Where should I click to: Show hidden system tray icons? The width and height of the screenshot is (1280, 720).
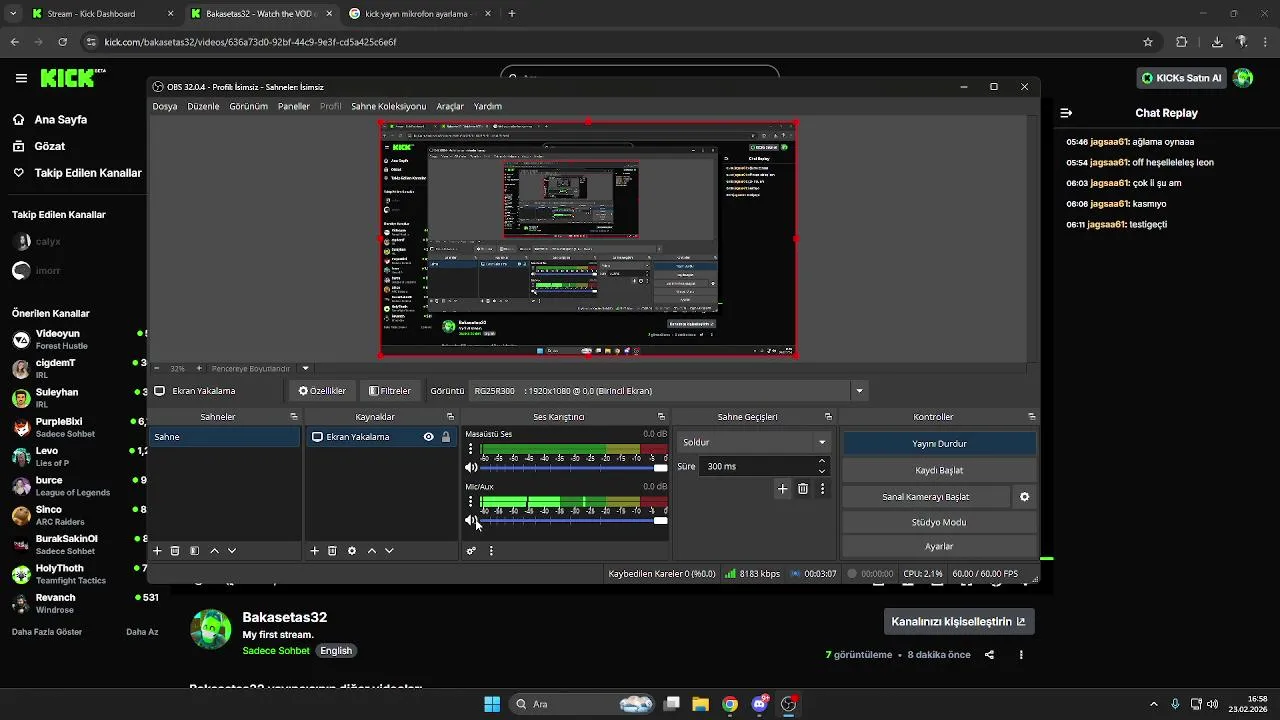(1154, 704)
